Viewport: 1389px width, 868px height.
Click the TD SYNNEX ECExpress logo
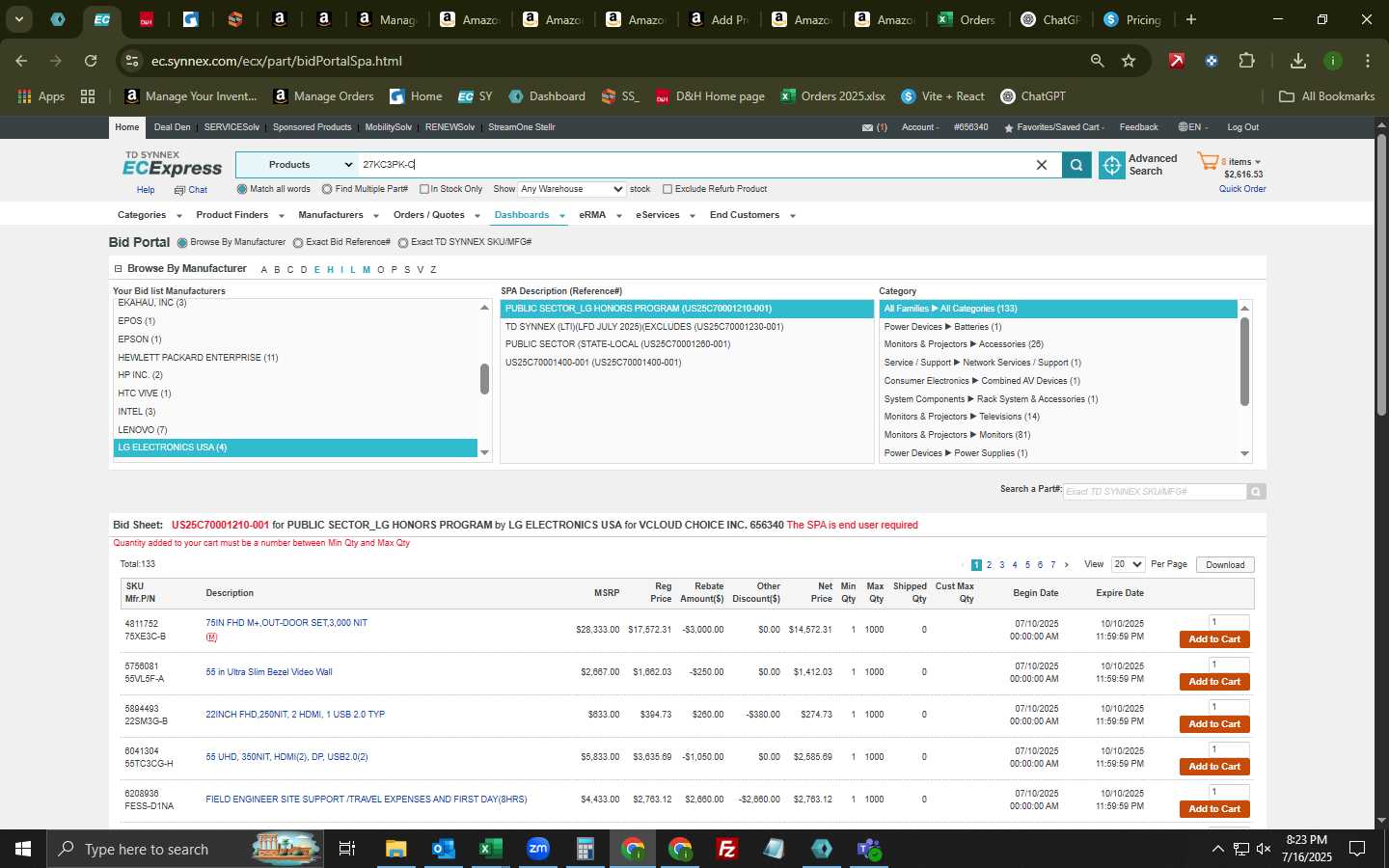pyautogui.click(x=172, y=164)
